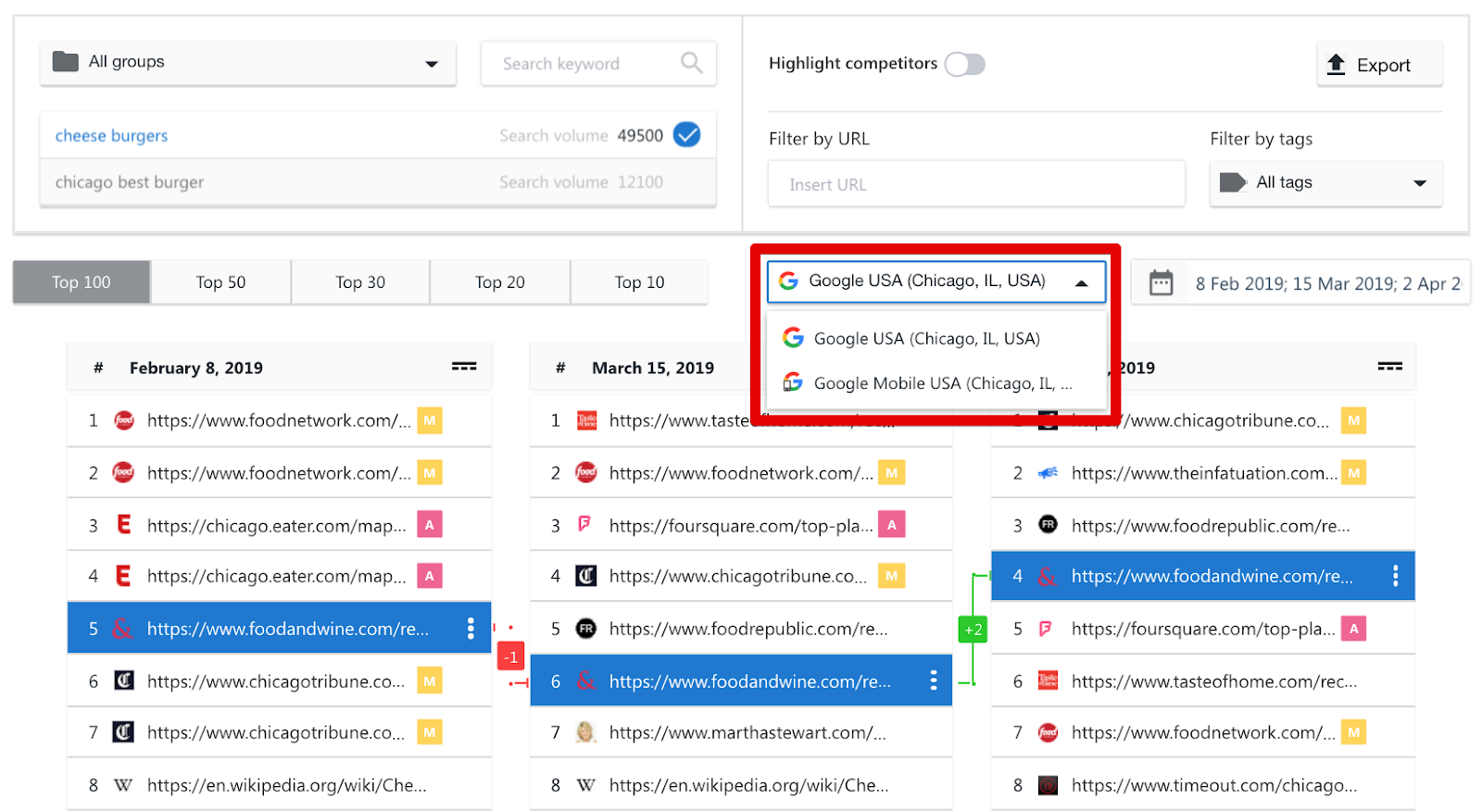1482x812 pixels.
Task: Click M tag on April chicagotribune row
Action: [x=1354, y=419]
